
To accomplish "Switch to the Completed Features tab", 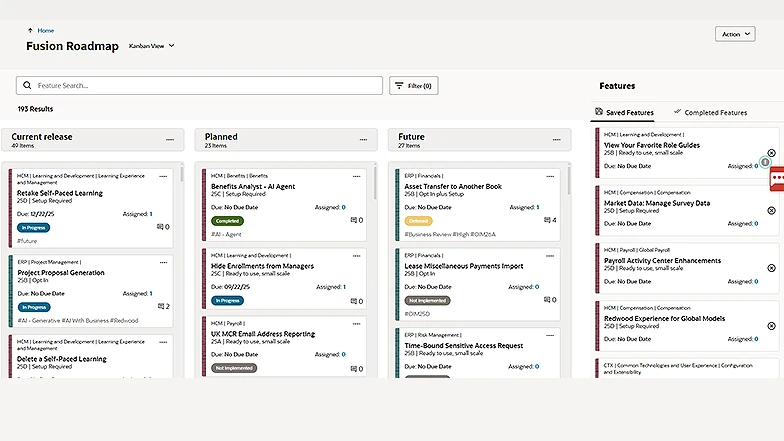I will click(x=710, y=113).
